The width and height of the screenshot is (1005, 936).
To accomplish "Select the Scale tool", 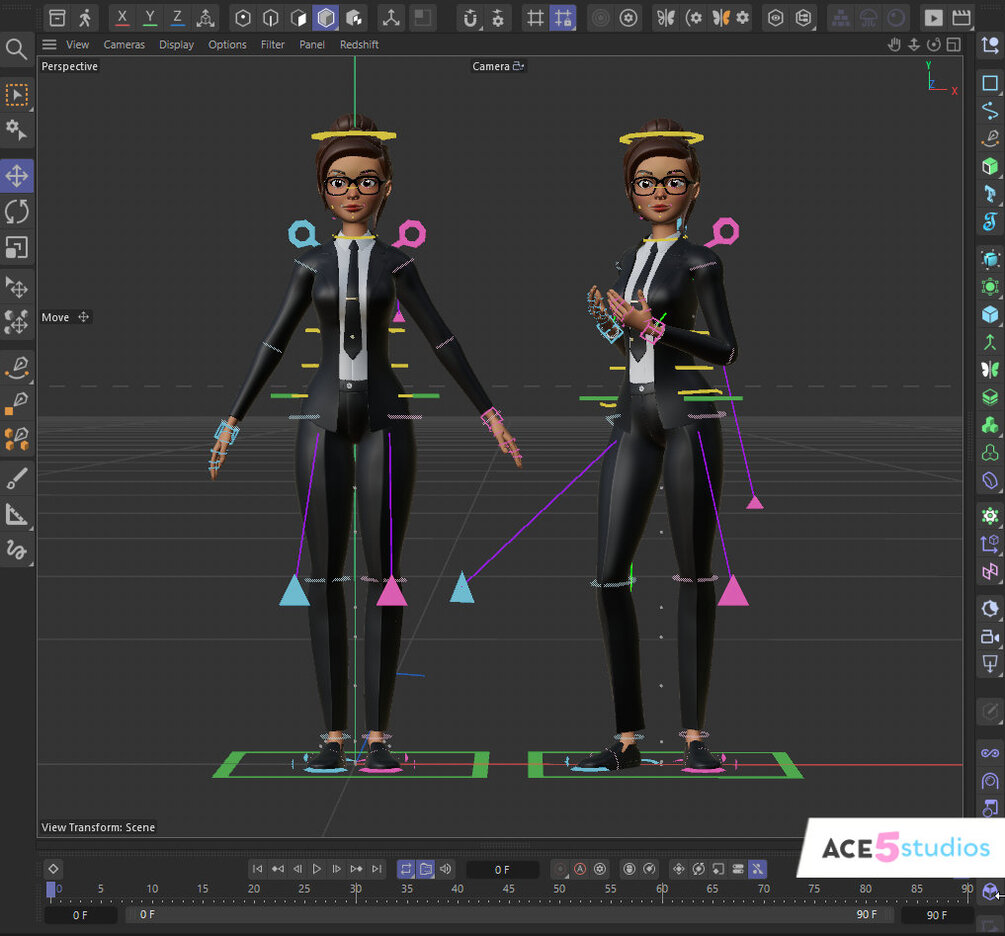I will point(17,247).
